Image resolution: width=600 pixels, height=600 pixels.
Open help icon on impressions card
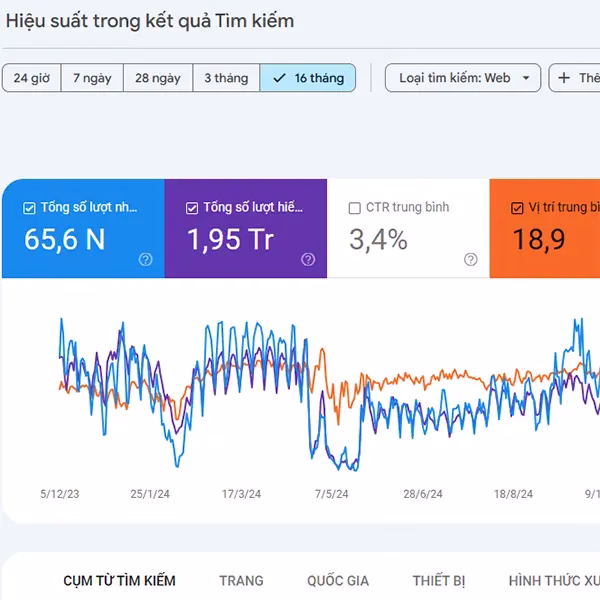(308, 259)
